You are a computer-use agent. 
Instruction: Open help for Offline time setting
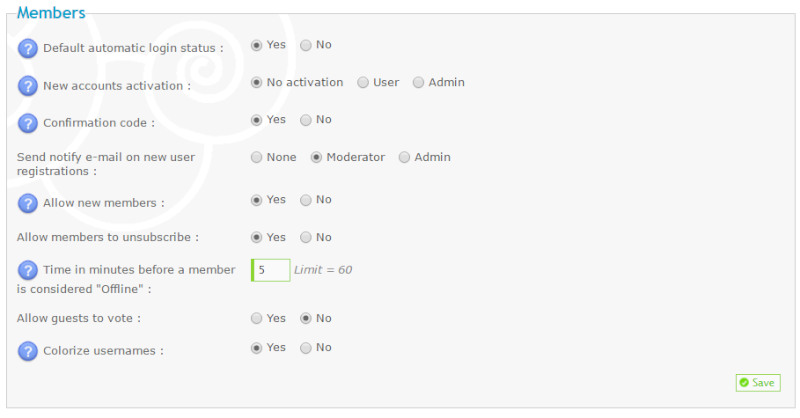point(28,270)
